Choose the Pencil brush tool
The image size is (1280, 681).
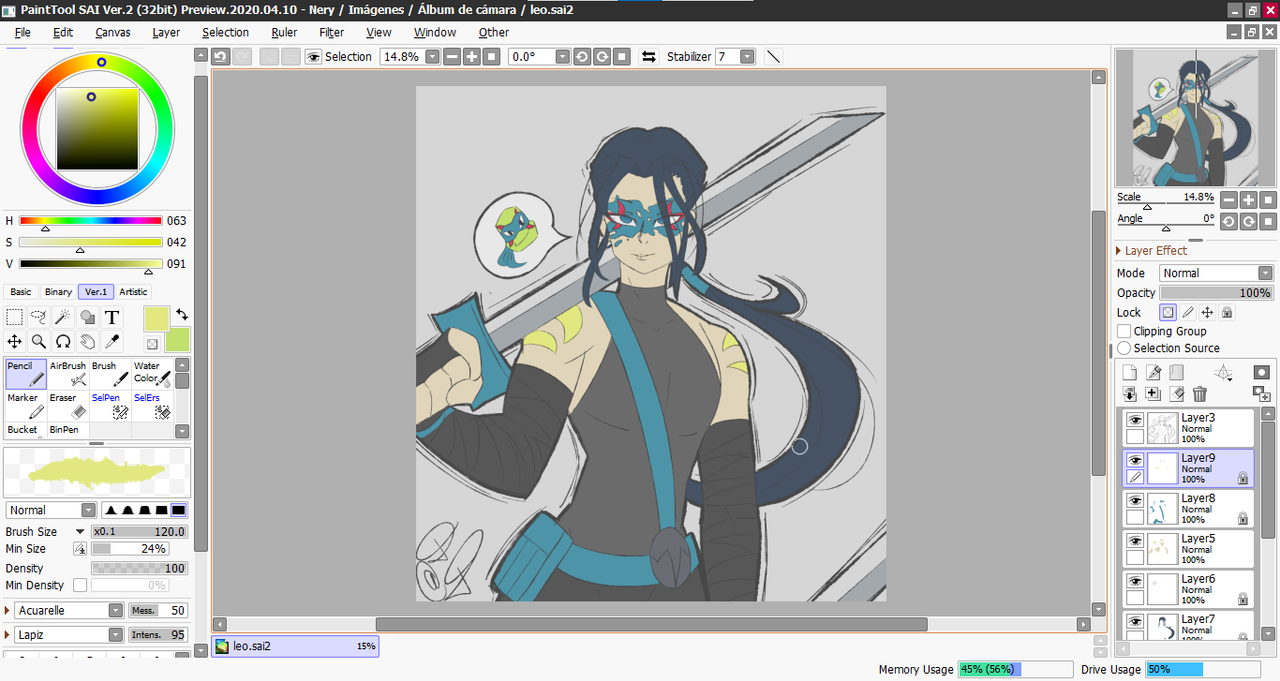point(25,373)
